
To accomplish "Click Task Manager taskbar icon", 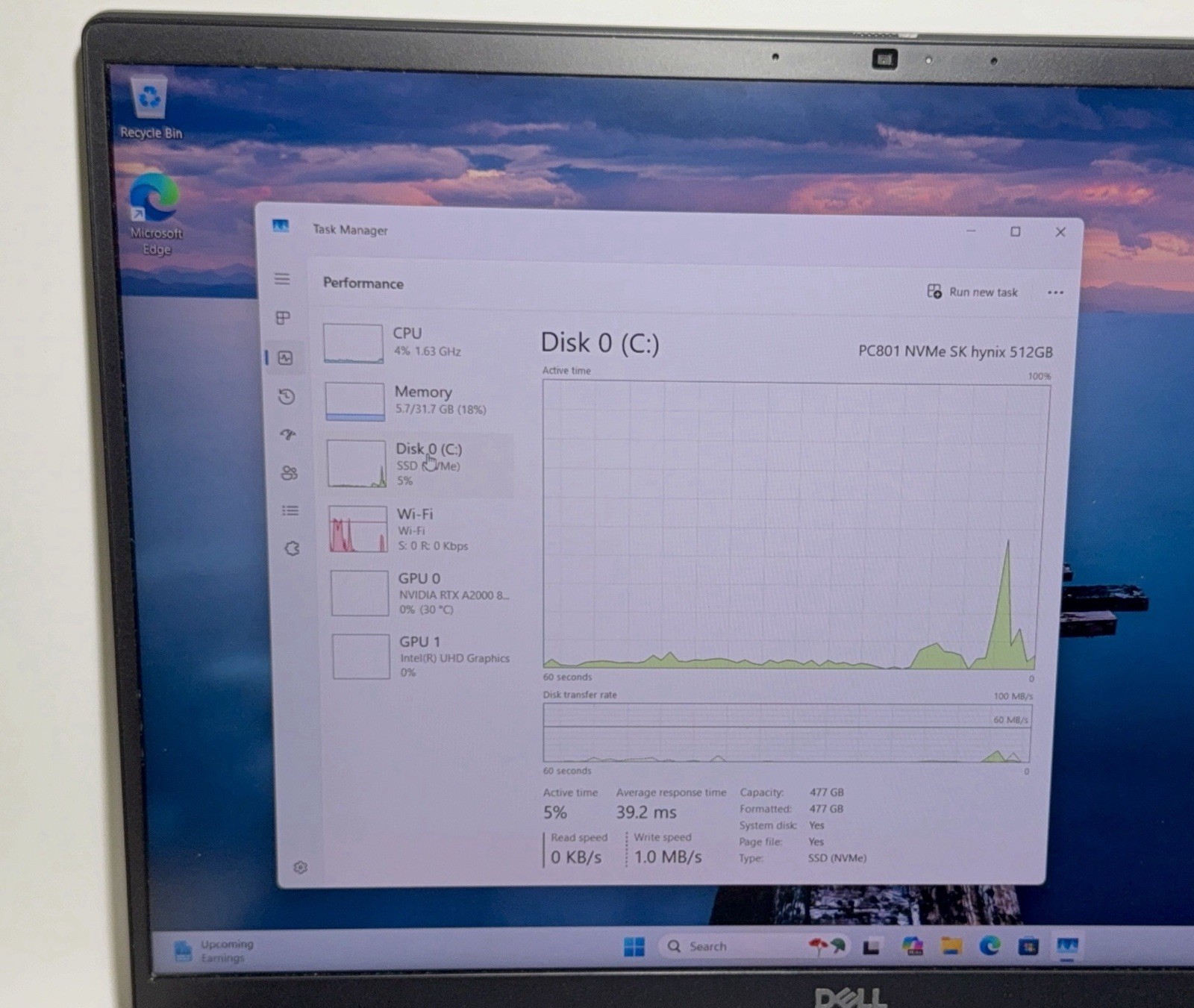I will click(1067, 946).
